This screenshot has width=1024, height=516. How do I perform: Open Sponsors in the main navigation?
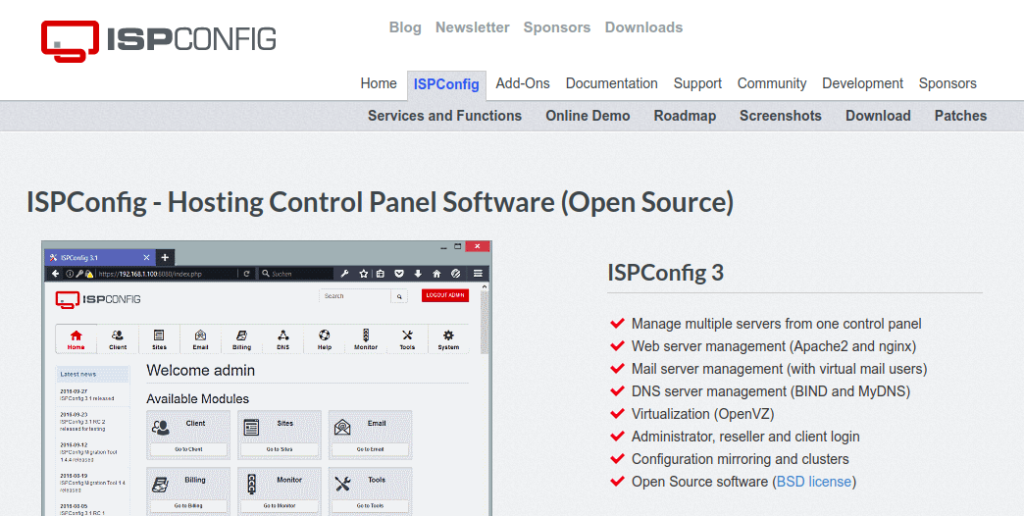click(947, 84)
